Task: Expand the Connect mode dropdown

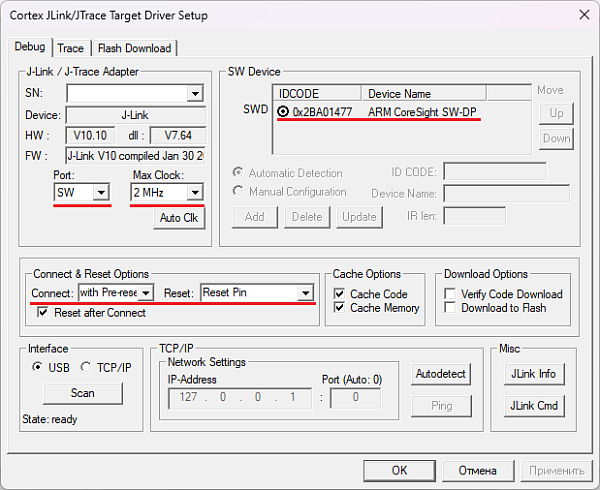Action: [146, 292]
